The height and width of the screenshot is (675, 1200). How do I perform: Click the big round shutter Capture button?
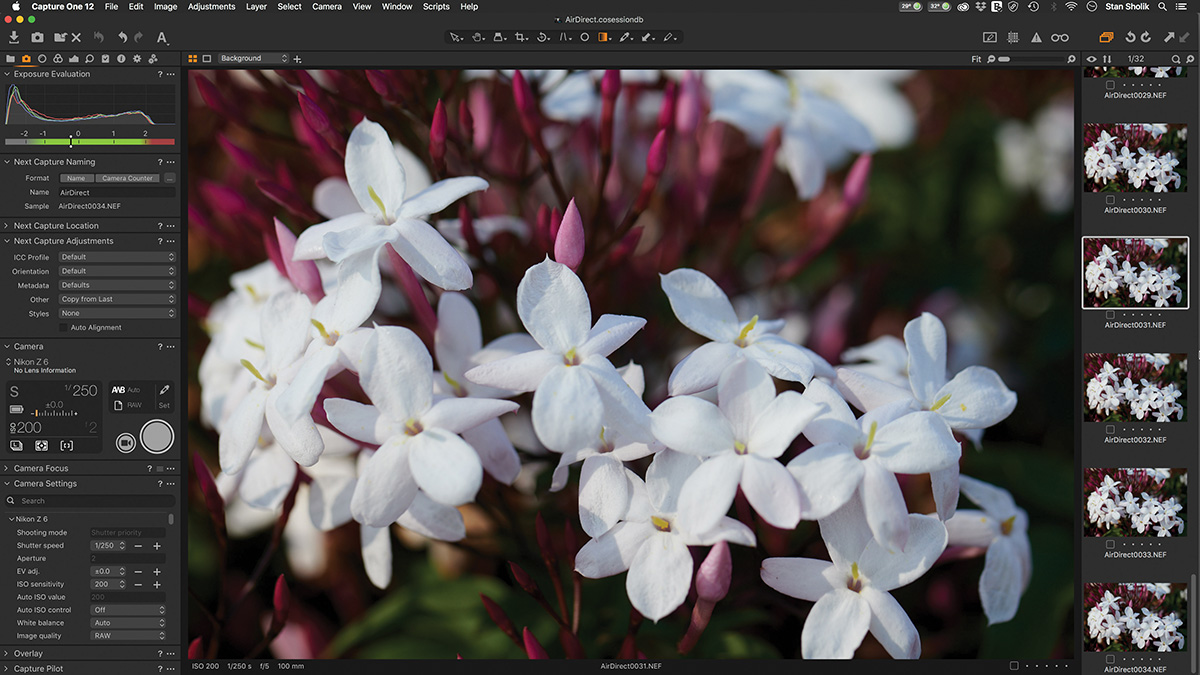(157, 437)
